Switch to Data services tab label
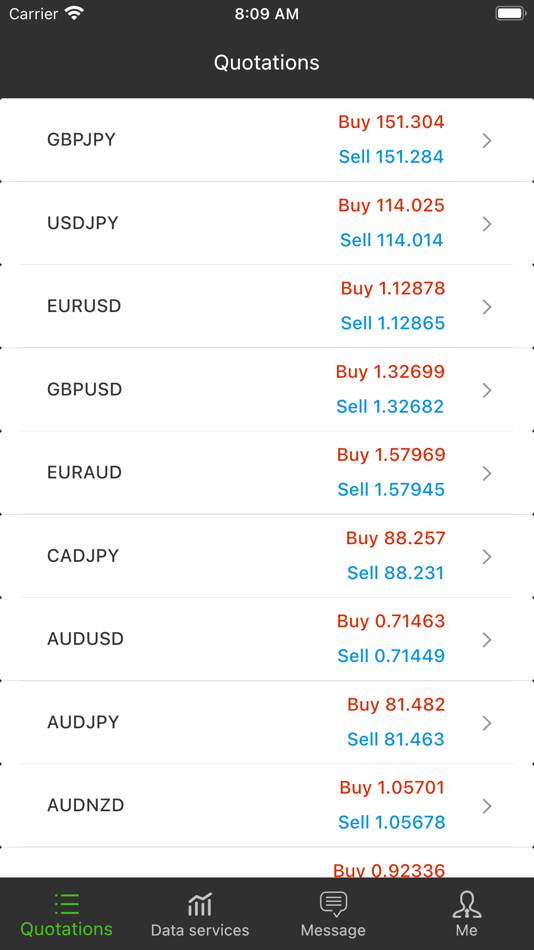Image resolution: width=534 pixels, height=950 pixels. (200, 930)
